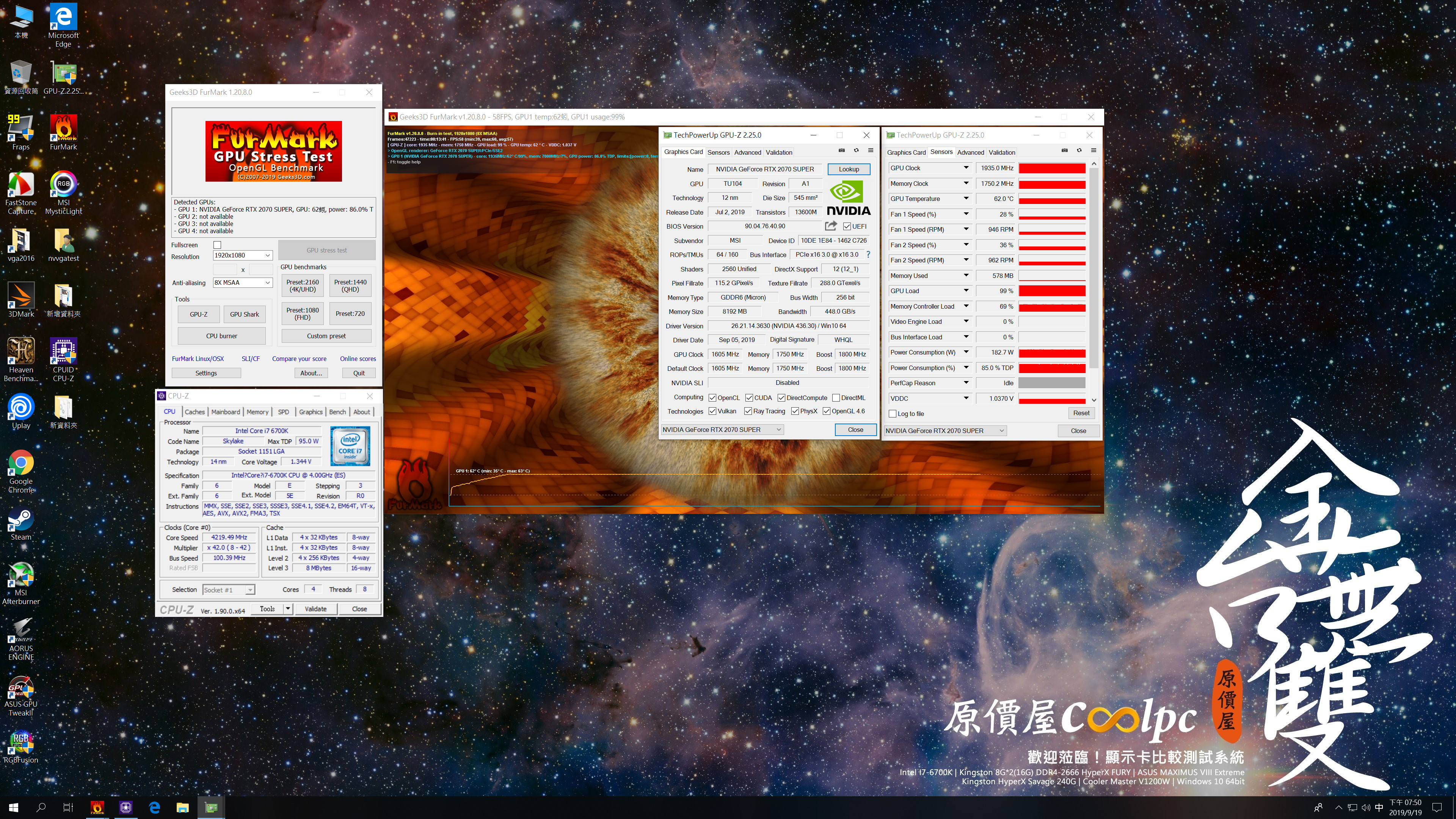Open GPU-Z 2.25 desktop shortcut

point(63,77)
